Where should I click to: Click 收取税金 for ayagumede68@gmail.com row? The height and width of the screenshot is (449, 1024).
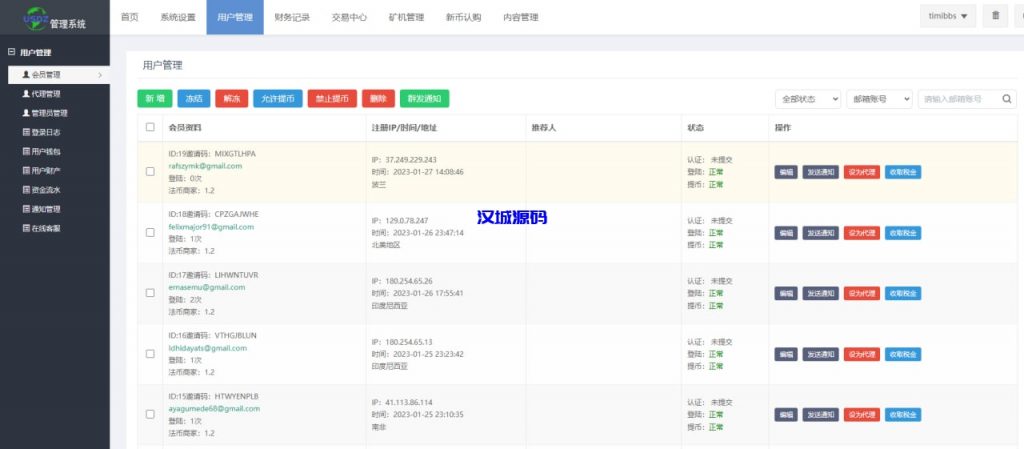click(x=903, y=415)
